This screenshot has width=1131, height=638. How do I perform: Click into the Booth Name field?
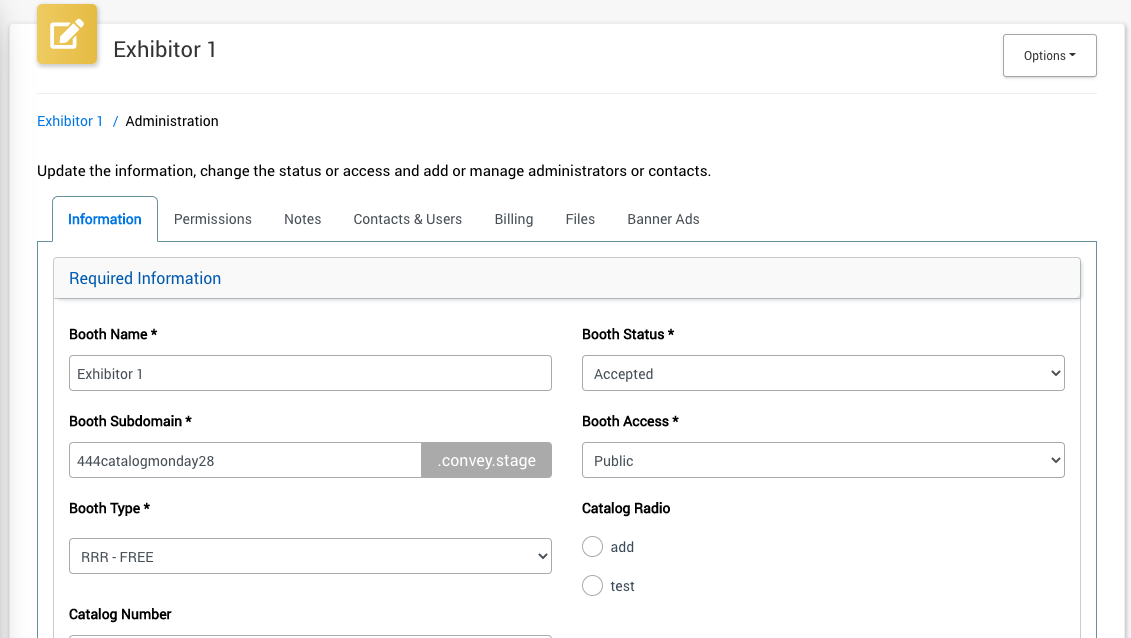click(x=310, y=373)
